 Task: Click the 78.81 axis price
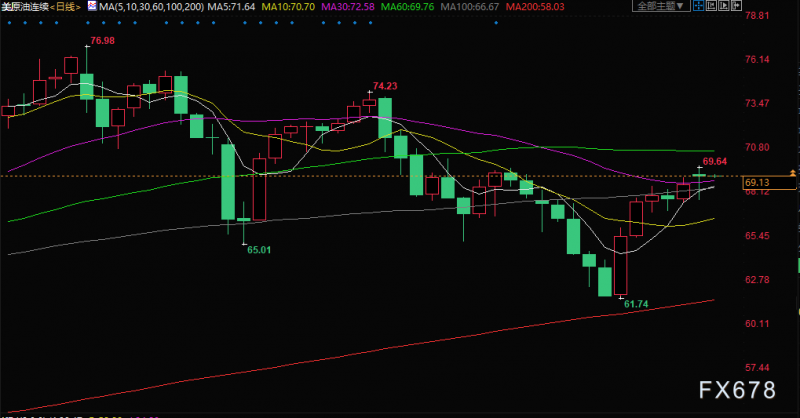[757, 16]
